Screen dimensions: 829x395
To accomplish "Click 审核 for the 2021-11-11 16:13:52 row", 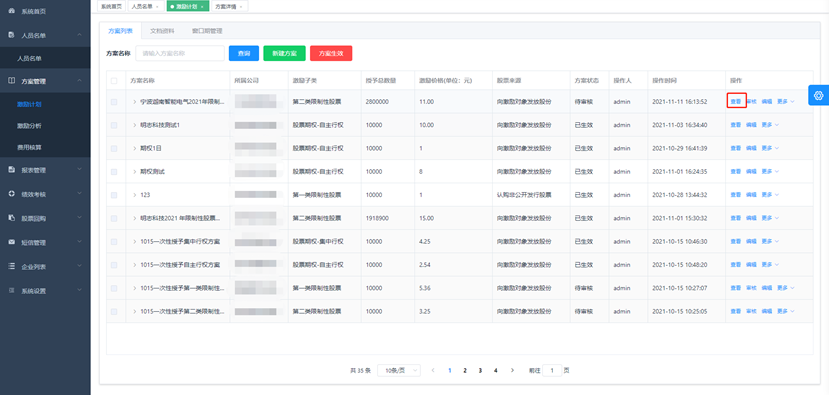I will pyautogui.click(x=751, y=102).
